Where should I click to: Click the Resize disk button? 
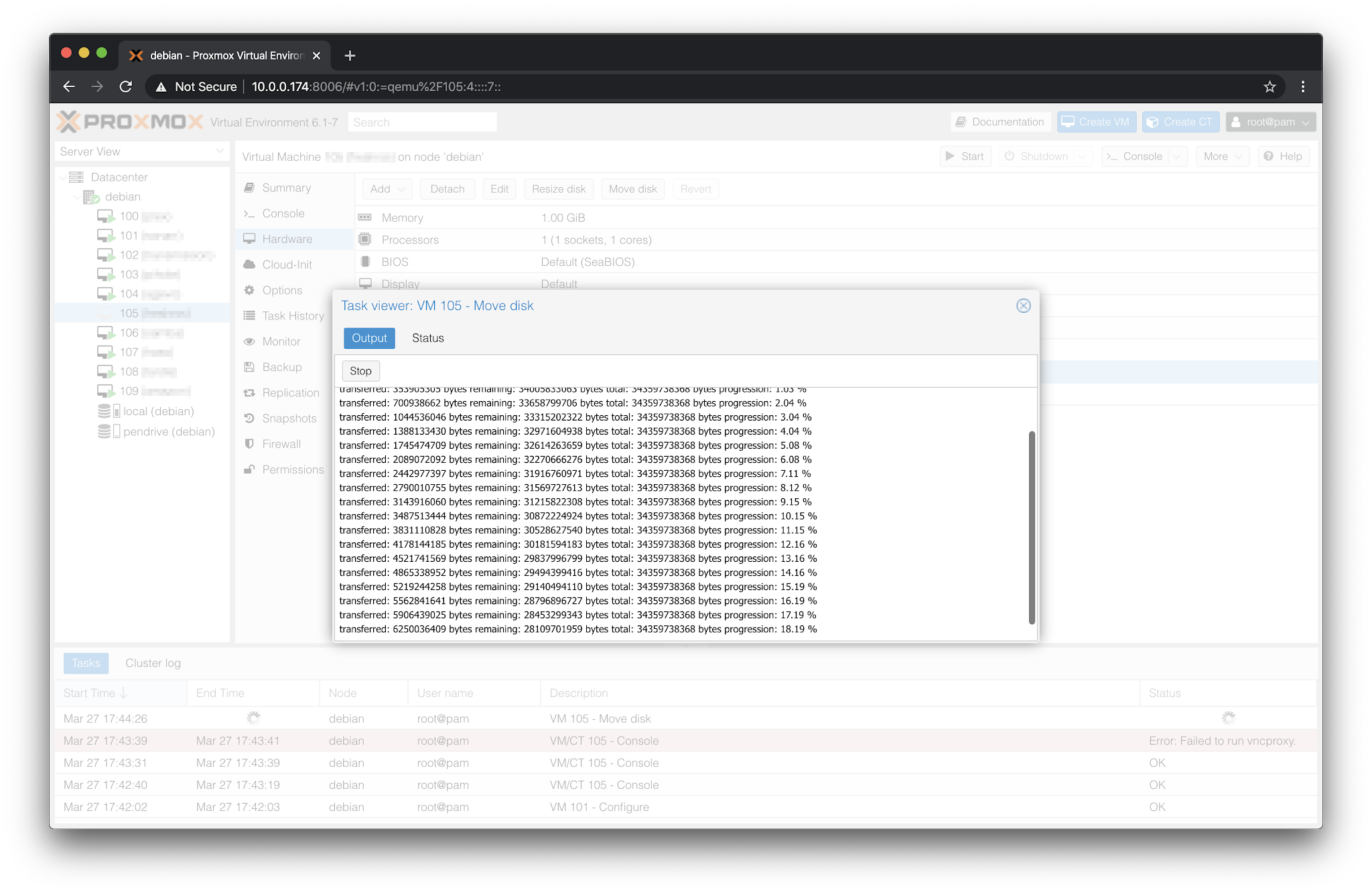[559, 189]
